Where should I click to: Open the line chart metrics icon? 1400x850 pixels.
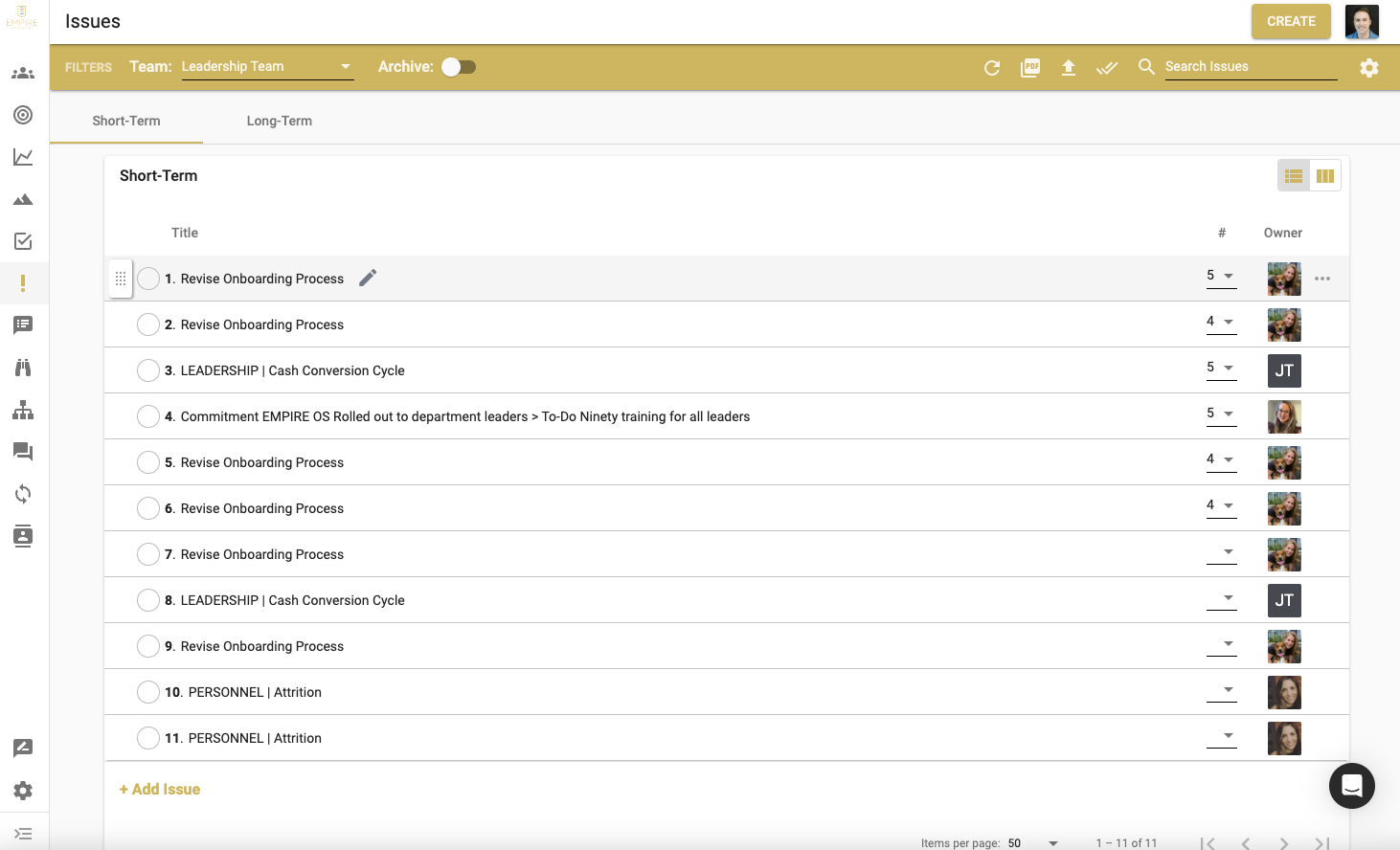(23, 157)
